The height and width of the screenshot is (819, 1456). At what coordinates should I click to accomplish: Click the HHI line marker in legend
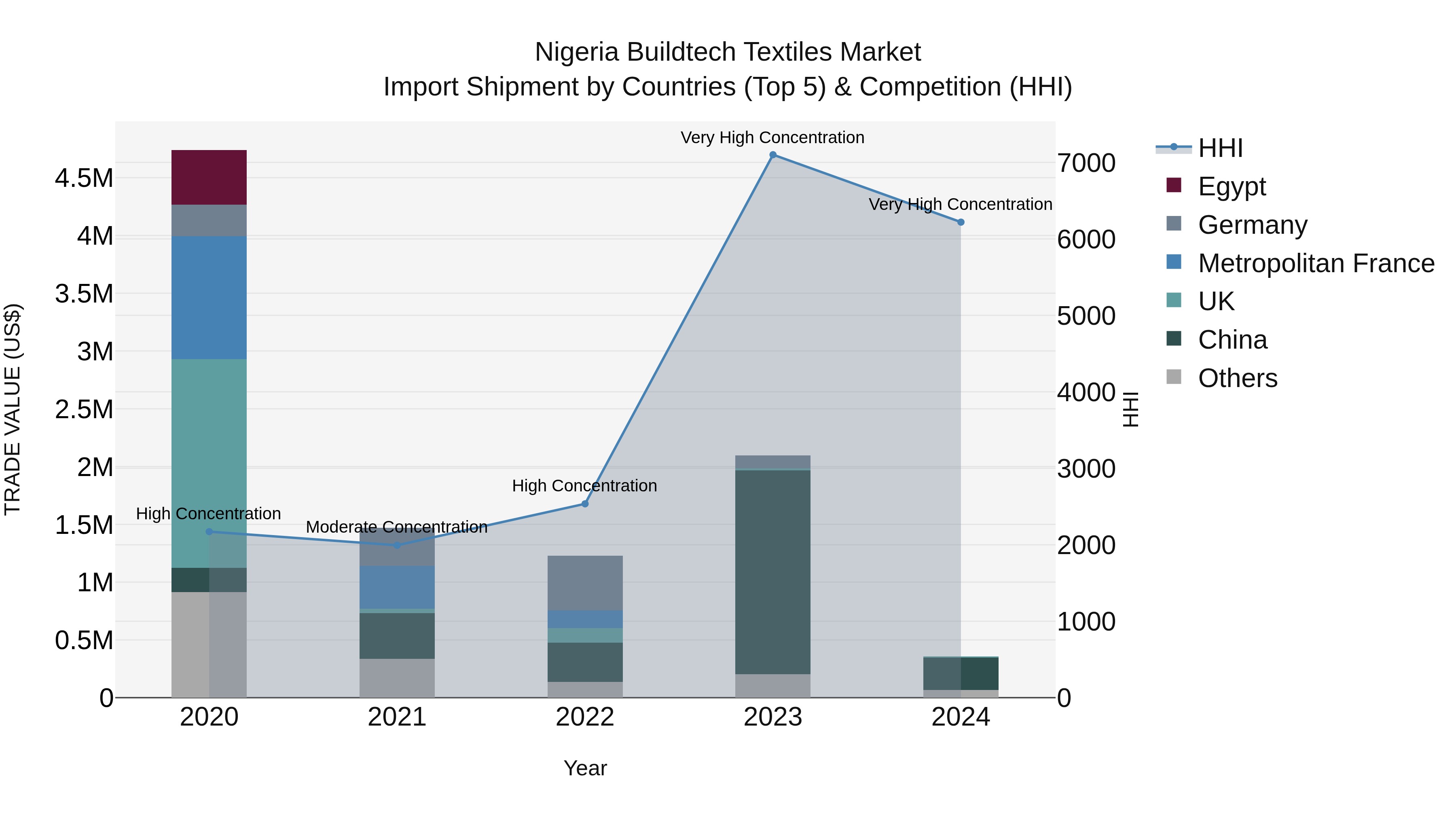tap(1174, 147)
